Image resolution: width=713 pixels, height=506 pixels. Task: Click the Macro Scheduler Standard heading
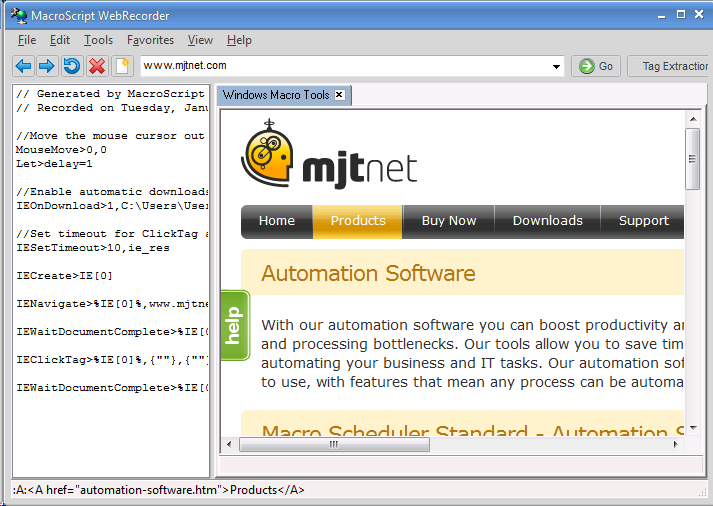(x=473, y=430)
